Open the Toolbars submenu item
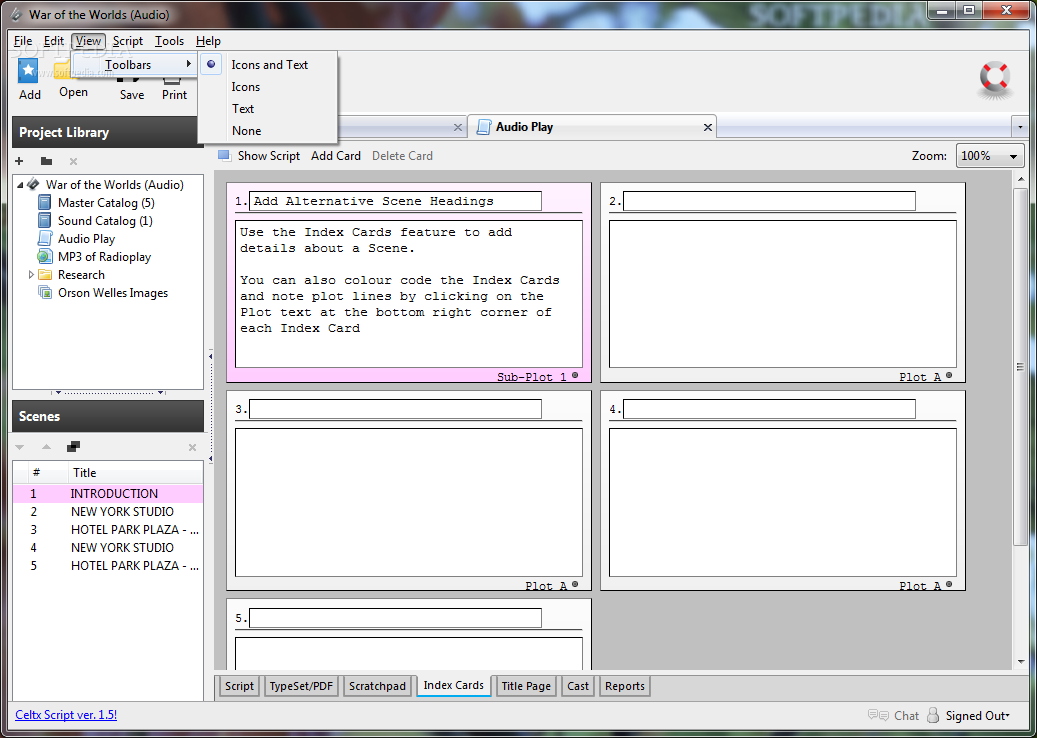 click(136, 65)
